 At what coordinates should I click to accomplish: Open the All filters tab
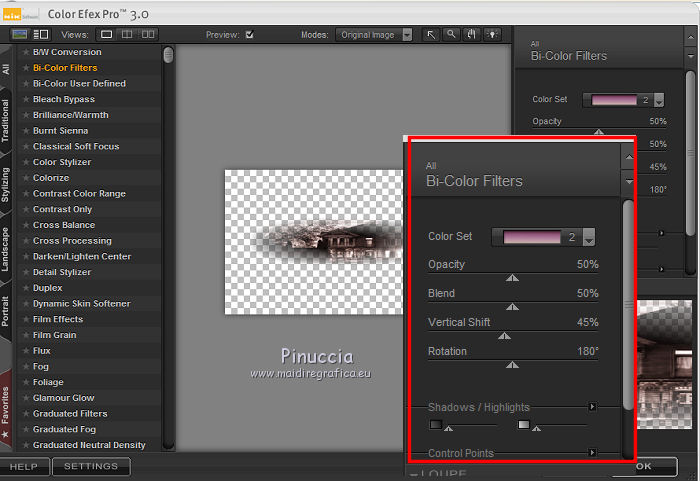[x=5, y=68]
